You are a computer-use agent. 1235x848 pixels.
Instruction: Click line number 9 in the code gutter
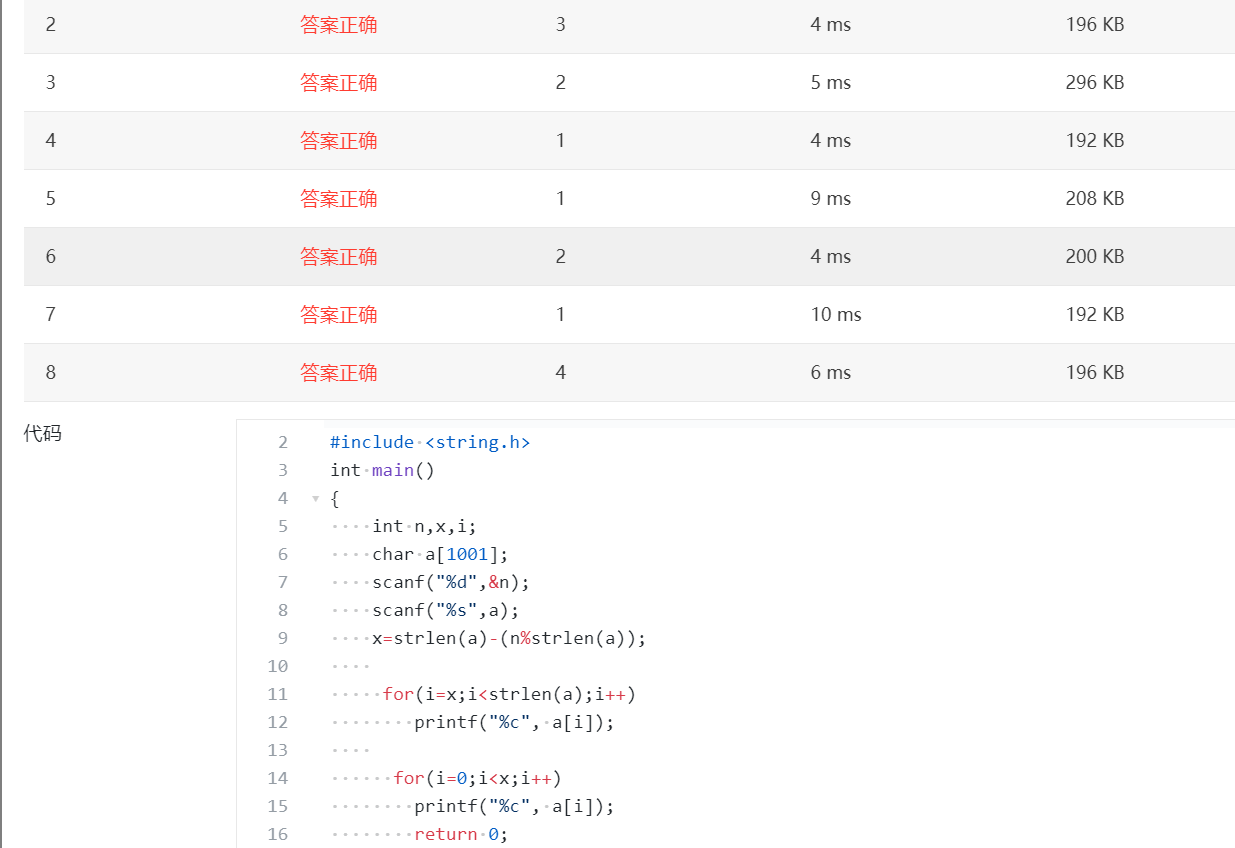[277, 638]
